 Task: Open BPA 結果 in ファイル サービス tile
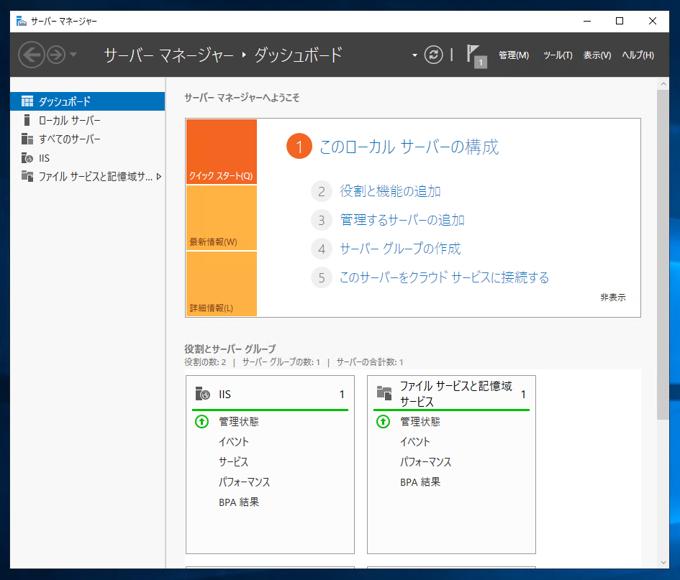point(420,482)
